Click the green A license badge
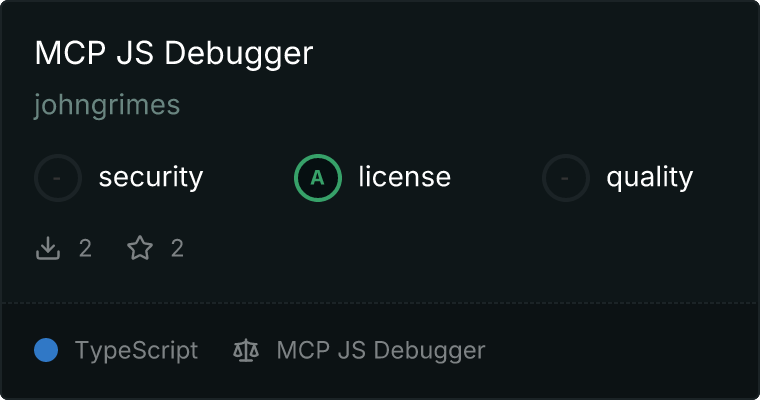 tap(318, 178)
